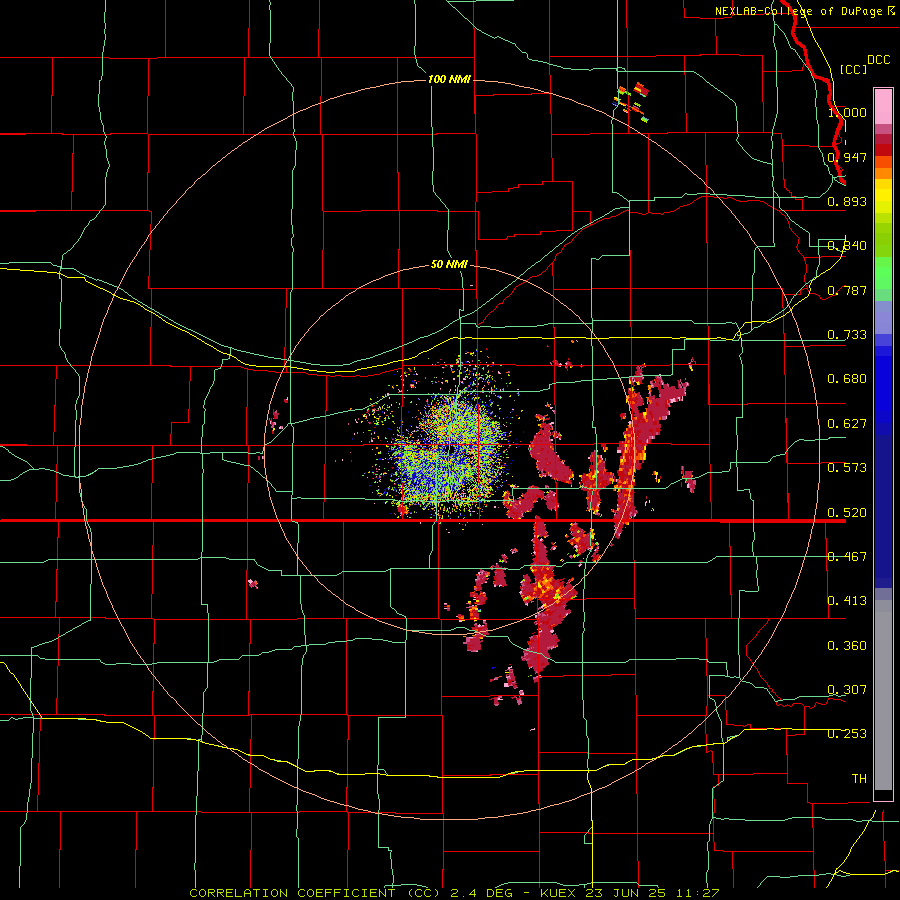
Task: Click the 0.893 scale value
Action: point(847,201)
